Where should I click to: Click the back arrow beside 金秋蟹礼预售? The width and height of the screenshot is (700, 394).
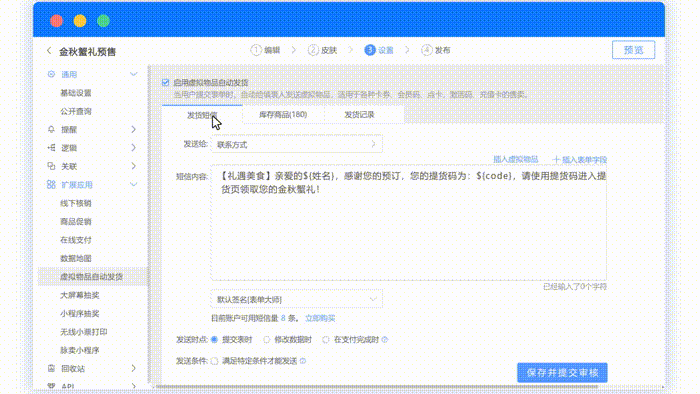pyautogui.click(x=49, y=51)
